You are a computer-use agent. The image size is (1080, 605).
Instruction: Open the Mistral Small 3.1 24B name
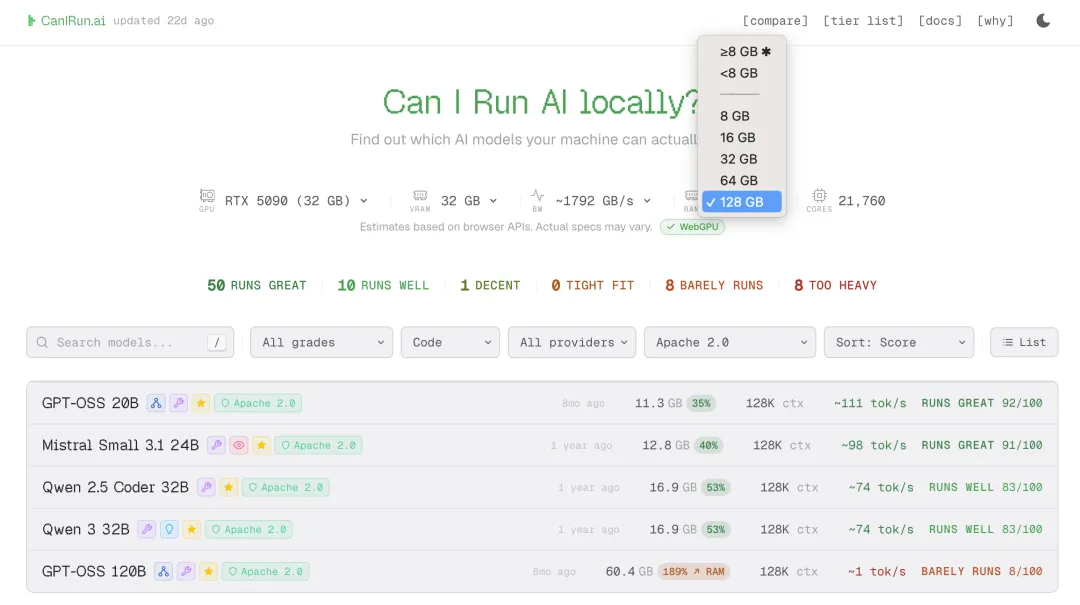[x=121, y=445]
